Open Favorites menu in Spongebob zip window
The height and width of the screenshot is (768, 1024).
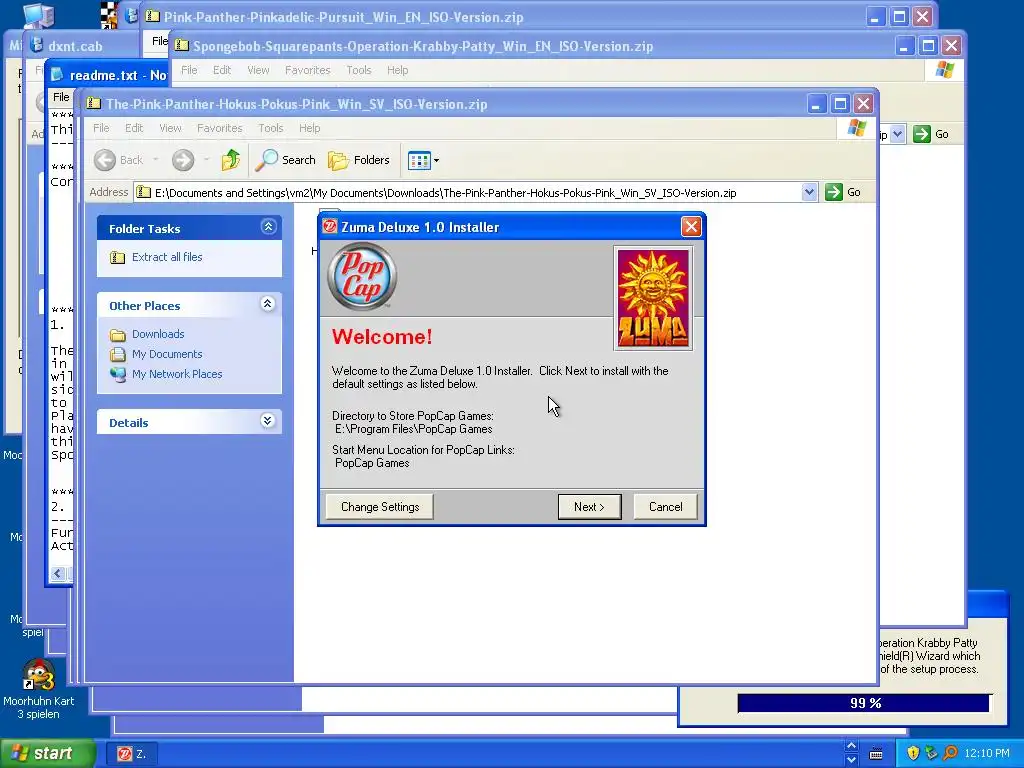click(x=308, y=70)
